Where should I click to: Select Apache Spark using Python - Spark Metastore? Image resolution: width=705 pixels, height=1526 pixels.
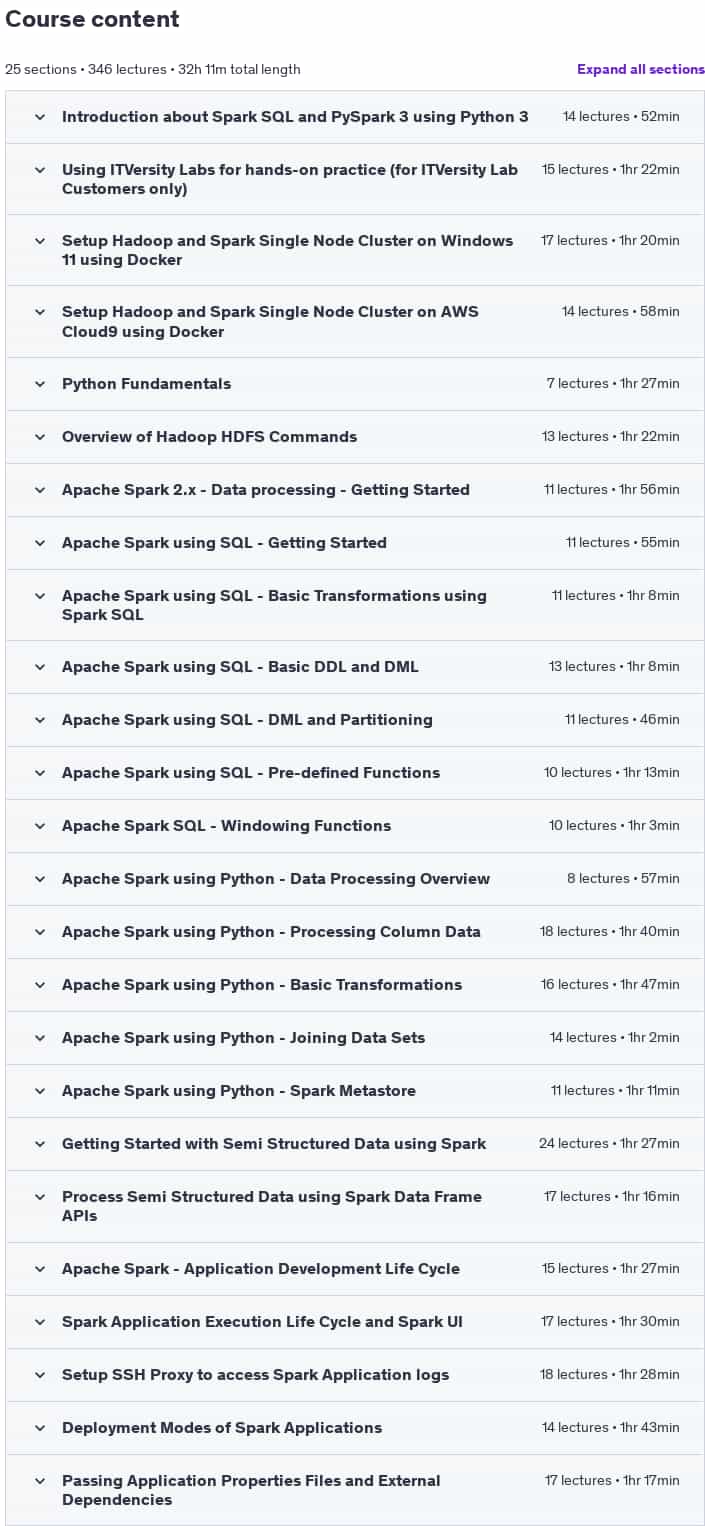pos(239,1091)
